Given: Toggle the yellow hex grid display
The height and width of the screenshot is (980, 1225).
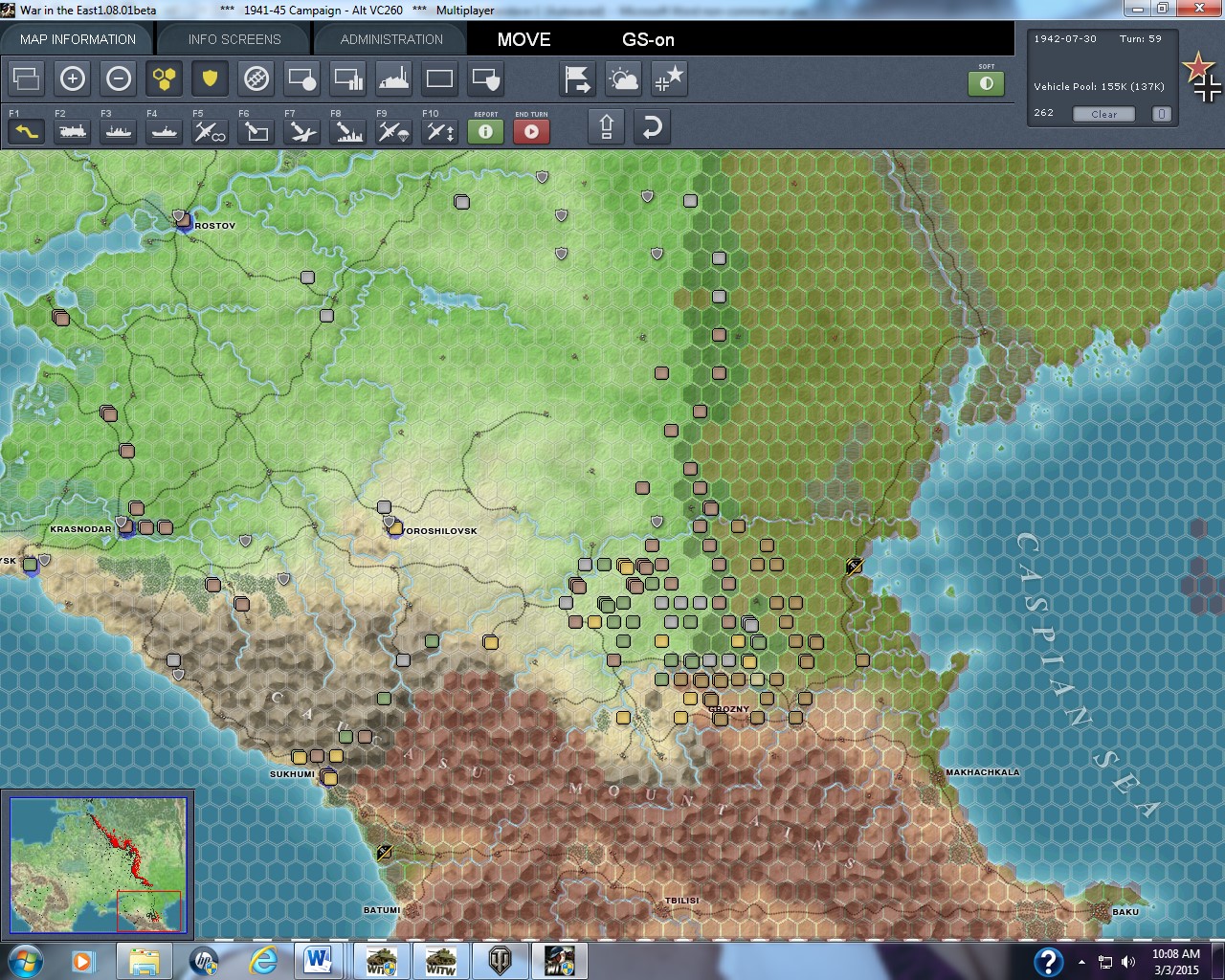Looking at the screenshot, I should [x=165, y=78].
